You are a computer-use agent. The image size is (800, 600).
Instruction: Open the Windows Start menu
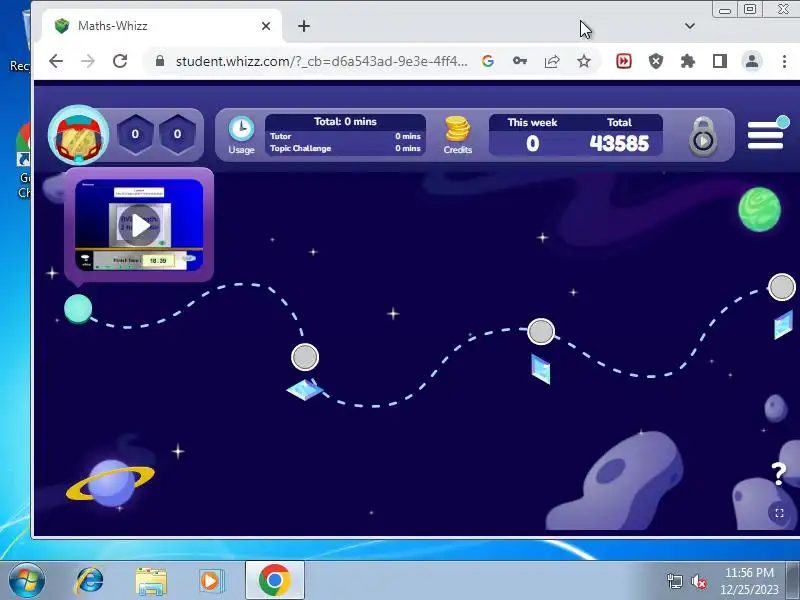point(26,581)
